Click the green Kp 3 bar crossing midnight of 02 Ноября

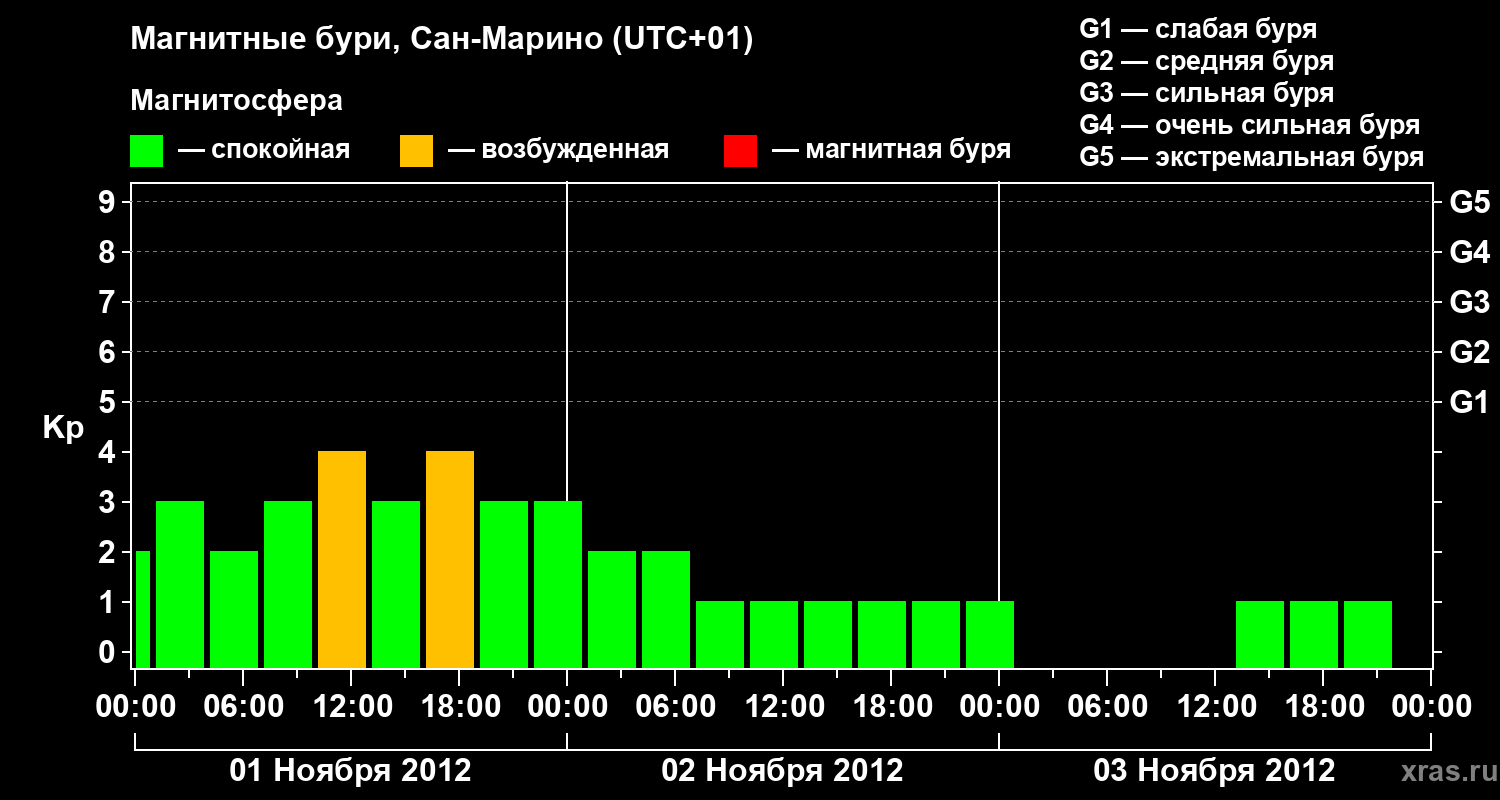point(558,584)
